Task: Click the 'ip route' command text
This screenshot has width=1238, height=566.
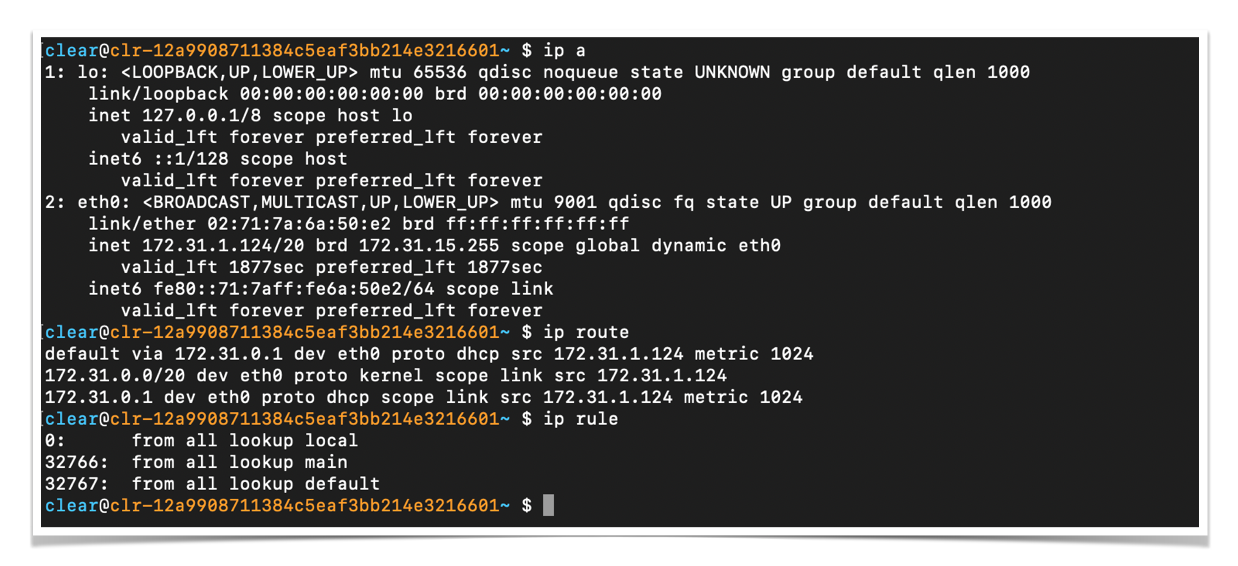Action: pyautogui.click(x=586, y=332)
